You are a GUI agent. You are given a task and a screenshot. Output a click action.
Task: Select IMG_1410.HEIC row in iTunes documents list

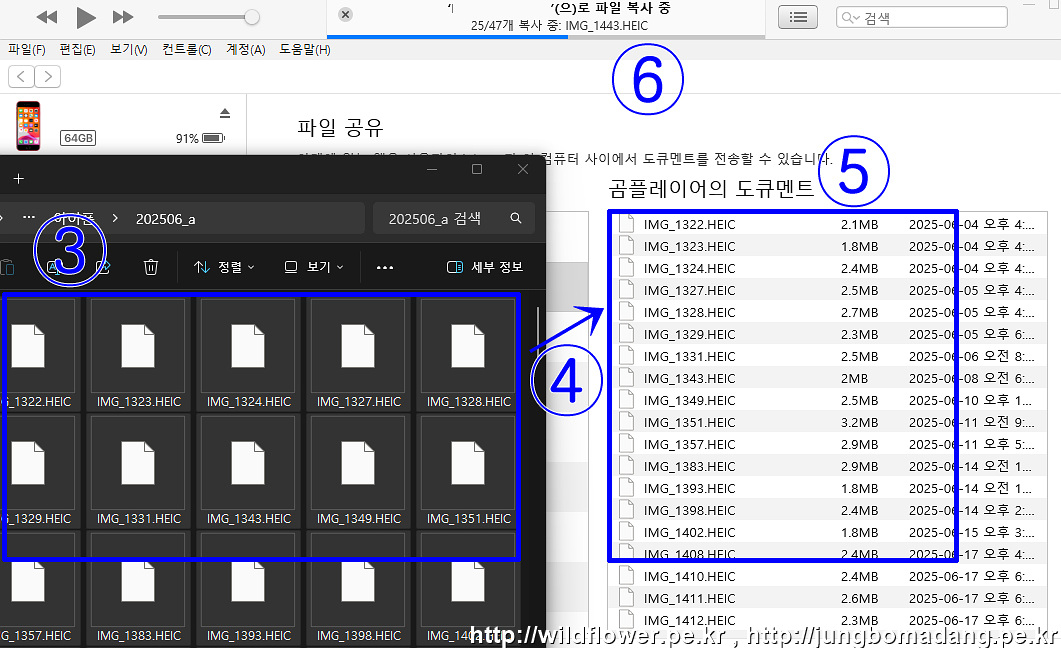click(827, 576)
